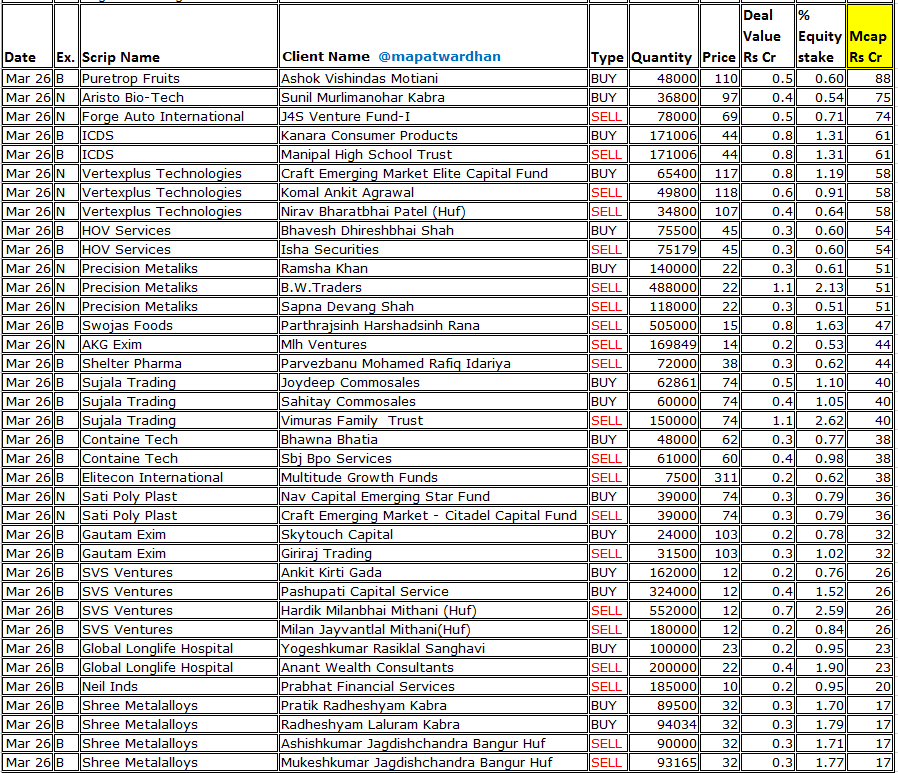Select the Aristo Bio-Tech cell
This screenshot has width=898, height=773.
click(x=179, y=97)
